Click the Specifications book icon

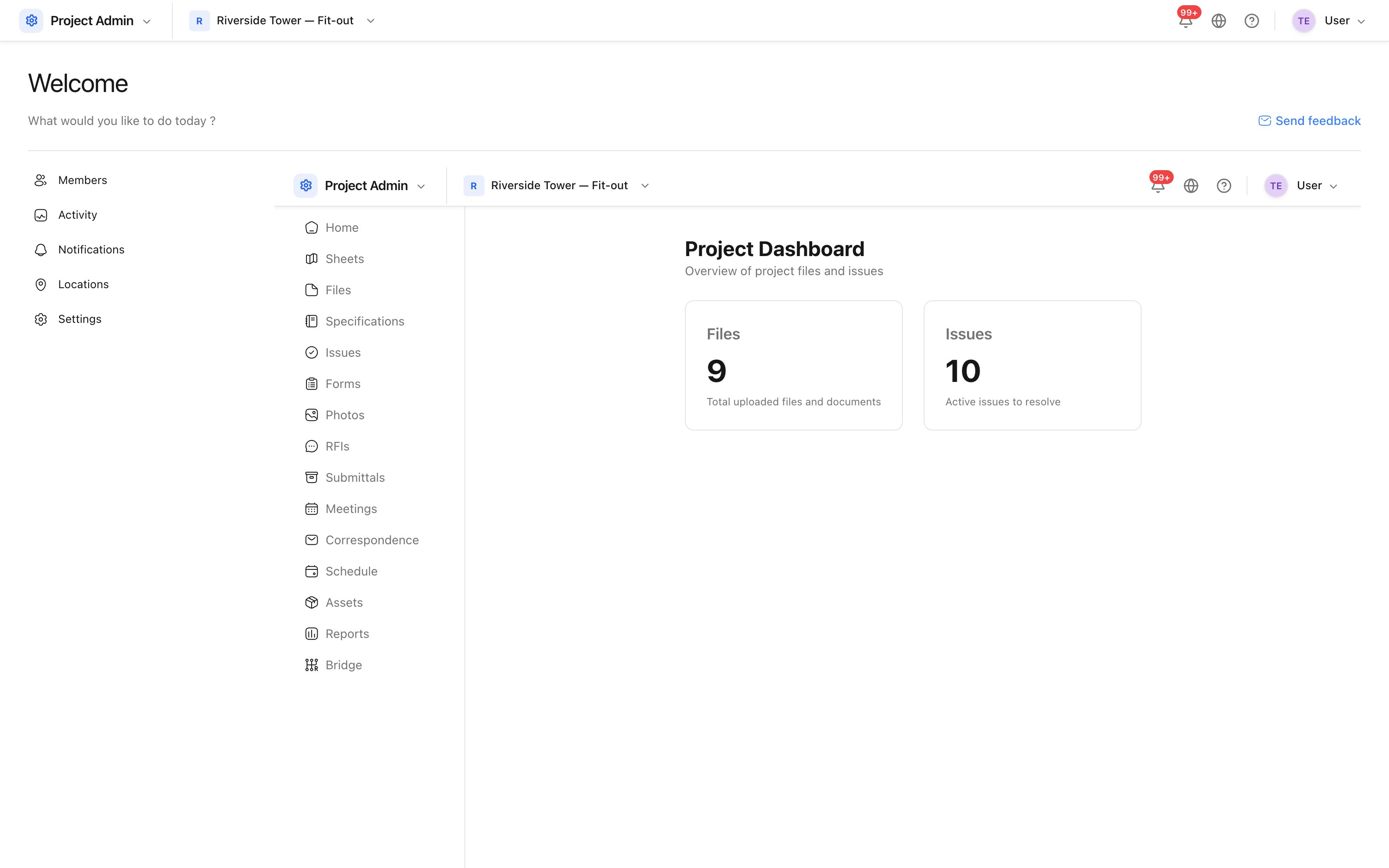[312, 322]
